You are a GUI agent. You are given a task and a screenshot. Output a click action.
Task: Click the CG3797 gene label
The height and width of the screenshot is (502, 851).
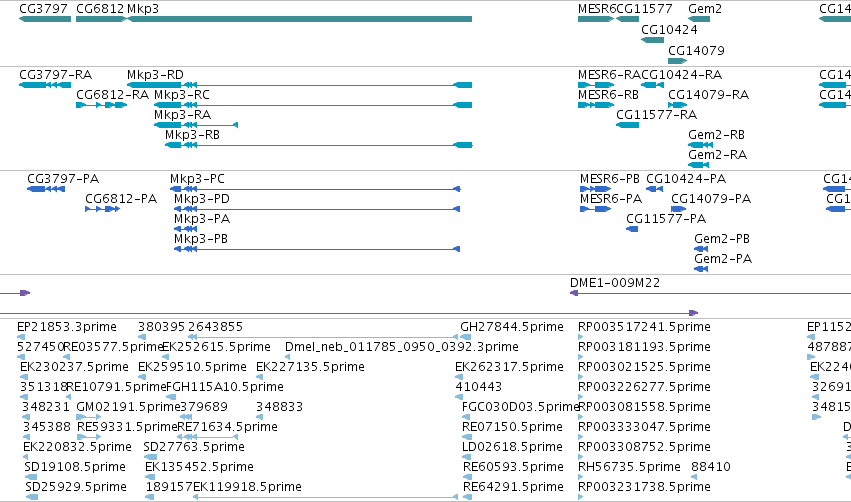(x=43, y=9)
